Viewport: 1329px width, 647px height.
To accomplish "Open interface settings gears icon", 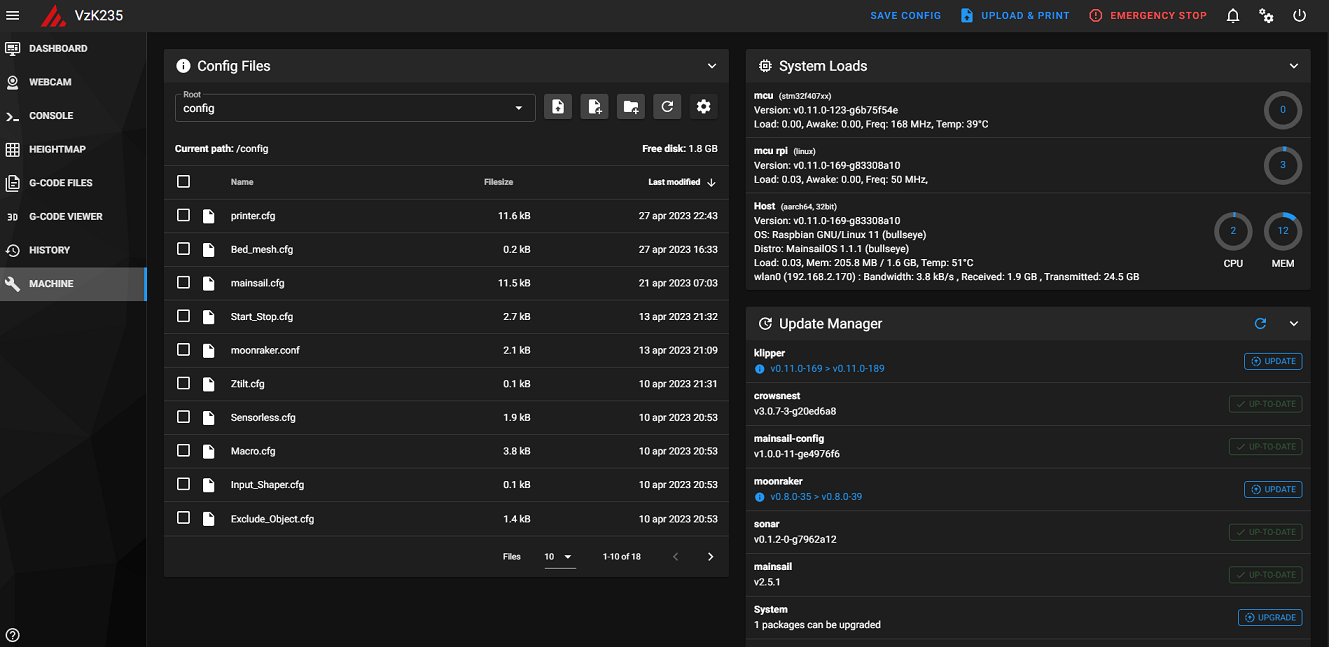I will point(1266,15).
